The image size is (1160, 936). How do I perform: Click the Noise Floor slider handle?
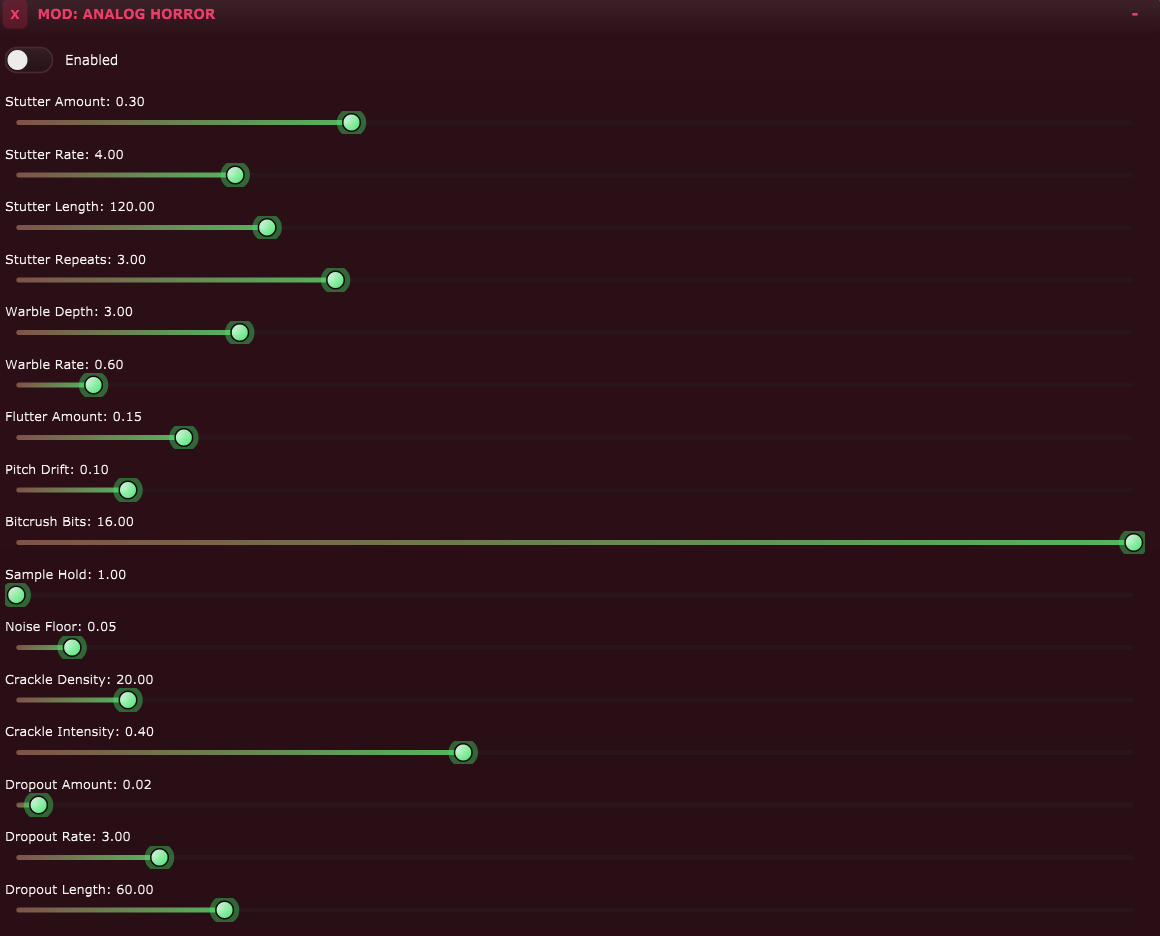[72, 647]
